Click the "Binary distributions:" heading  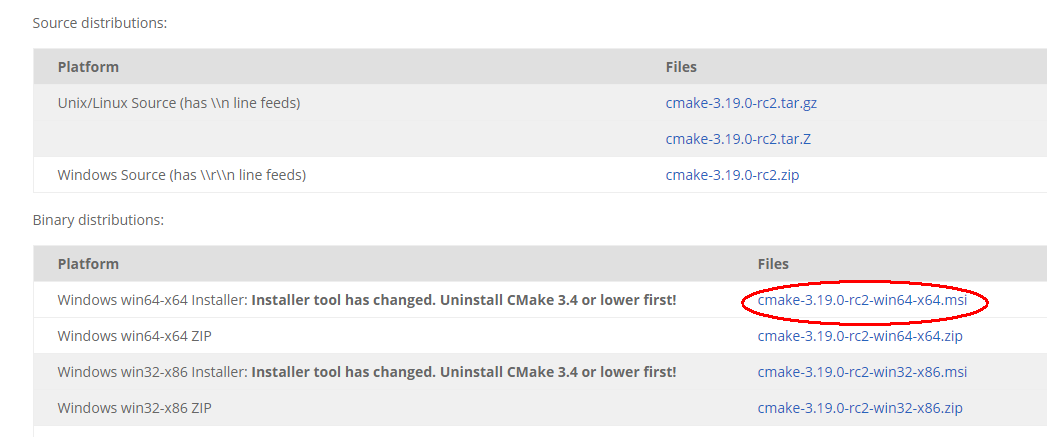pyautogui.click(x=98, y=220)
